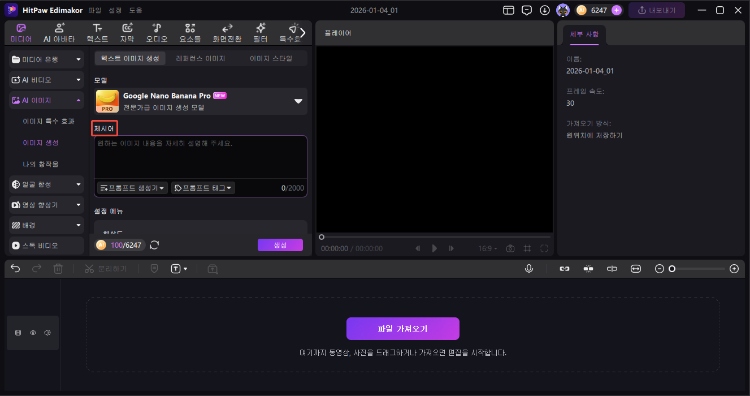Click the timeline zoom slider handle
750x396 pixels.
click(672, 269)
